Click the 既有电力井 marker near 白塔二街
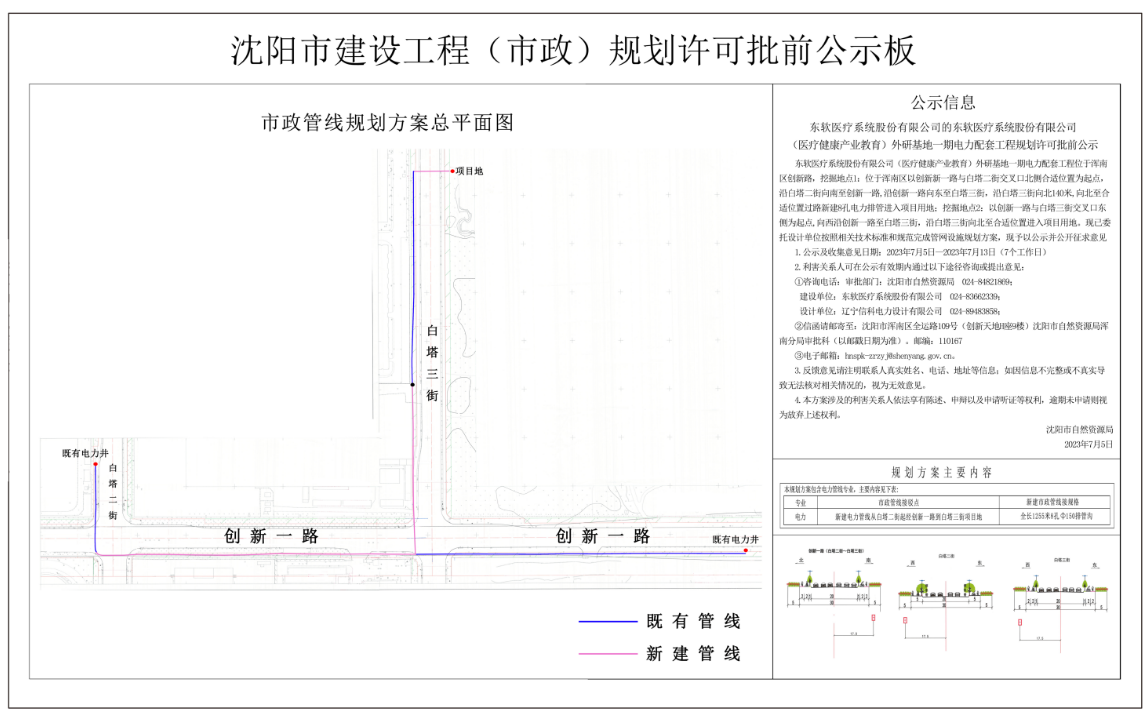The image size is (1148, 715). pyautogui.click(x=96, y=464)
